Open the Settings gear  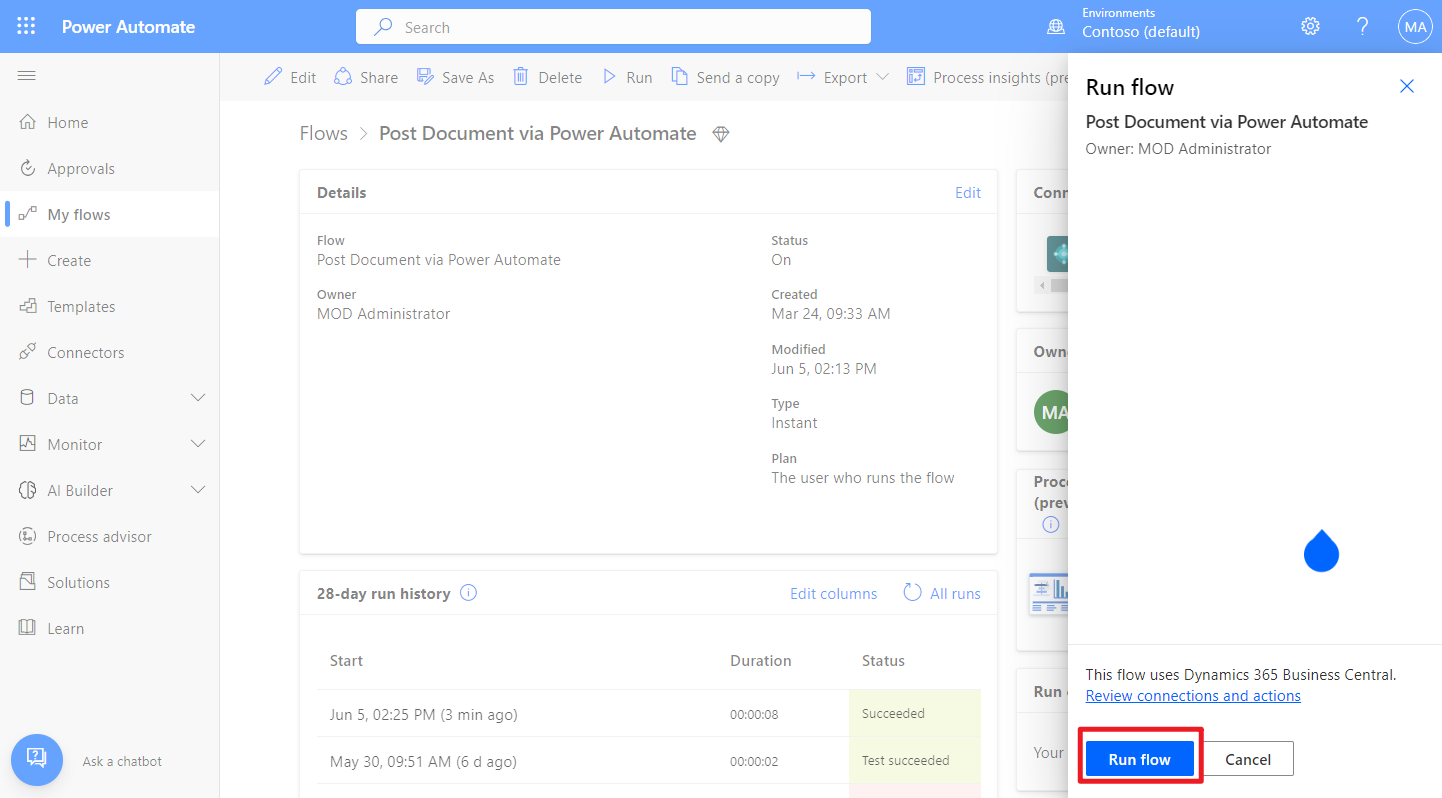1310,26
